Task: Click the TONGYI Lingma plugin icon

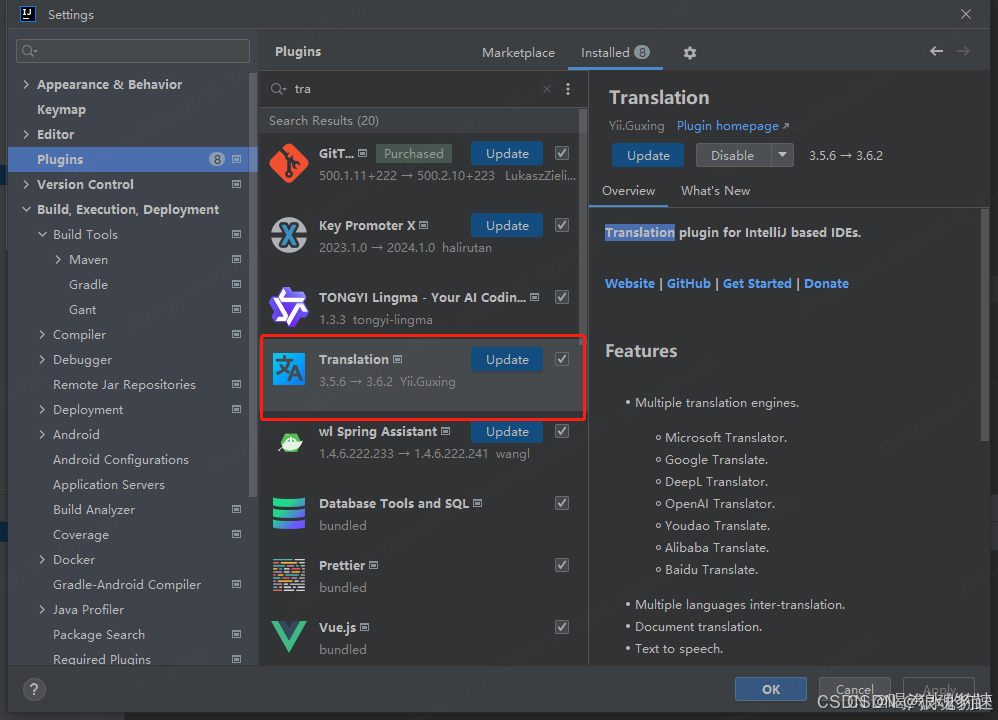Action: coord(289,307)
